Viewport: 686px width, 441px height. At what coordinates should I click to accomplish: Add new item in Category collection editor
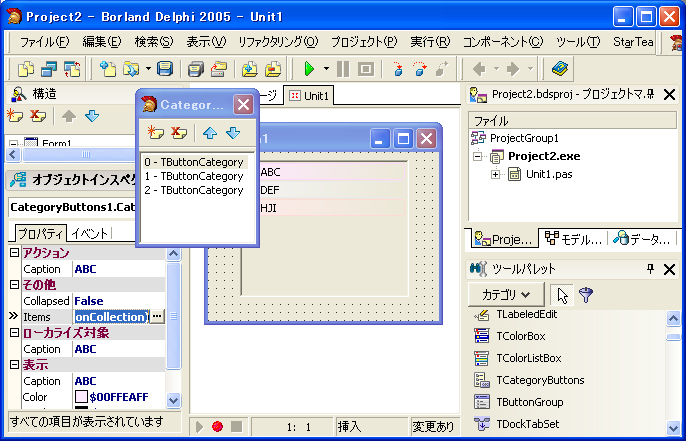pyautogui.click(x=155, y=133)
